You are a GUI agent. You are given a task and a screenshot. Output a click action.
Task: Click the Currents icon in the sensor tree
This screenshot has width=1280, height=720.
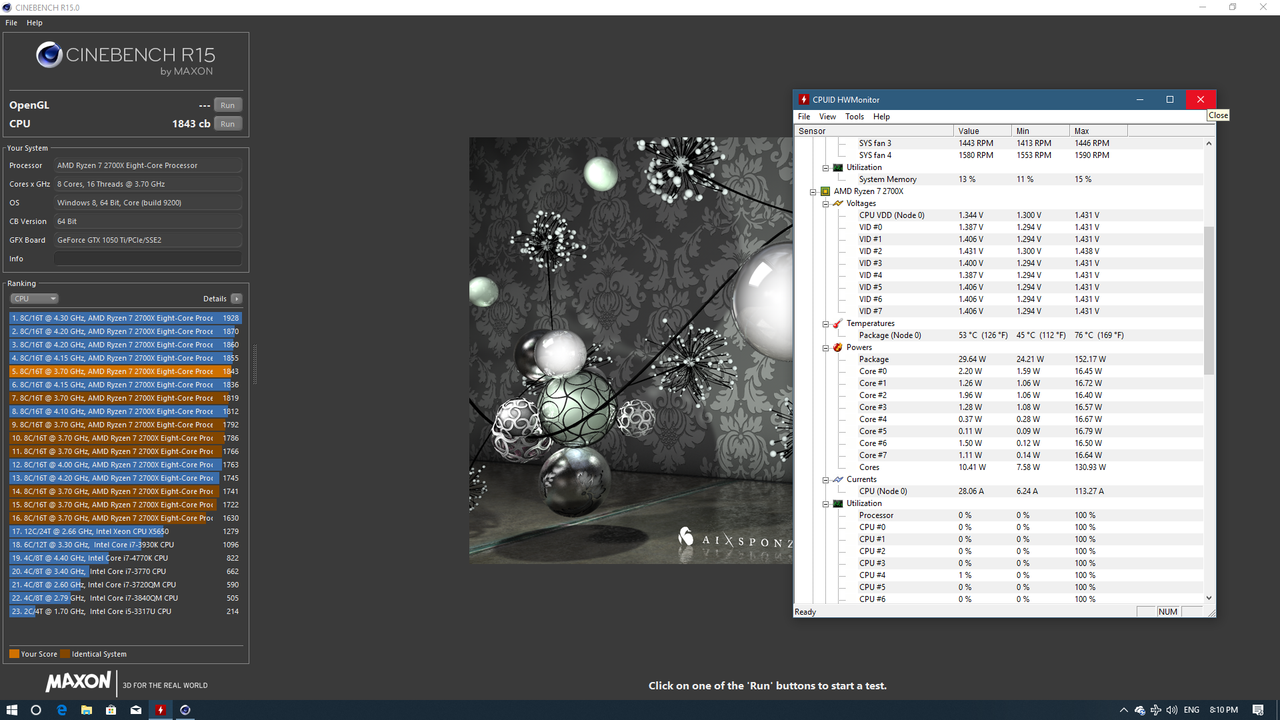tap(838, 479)
